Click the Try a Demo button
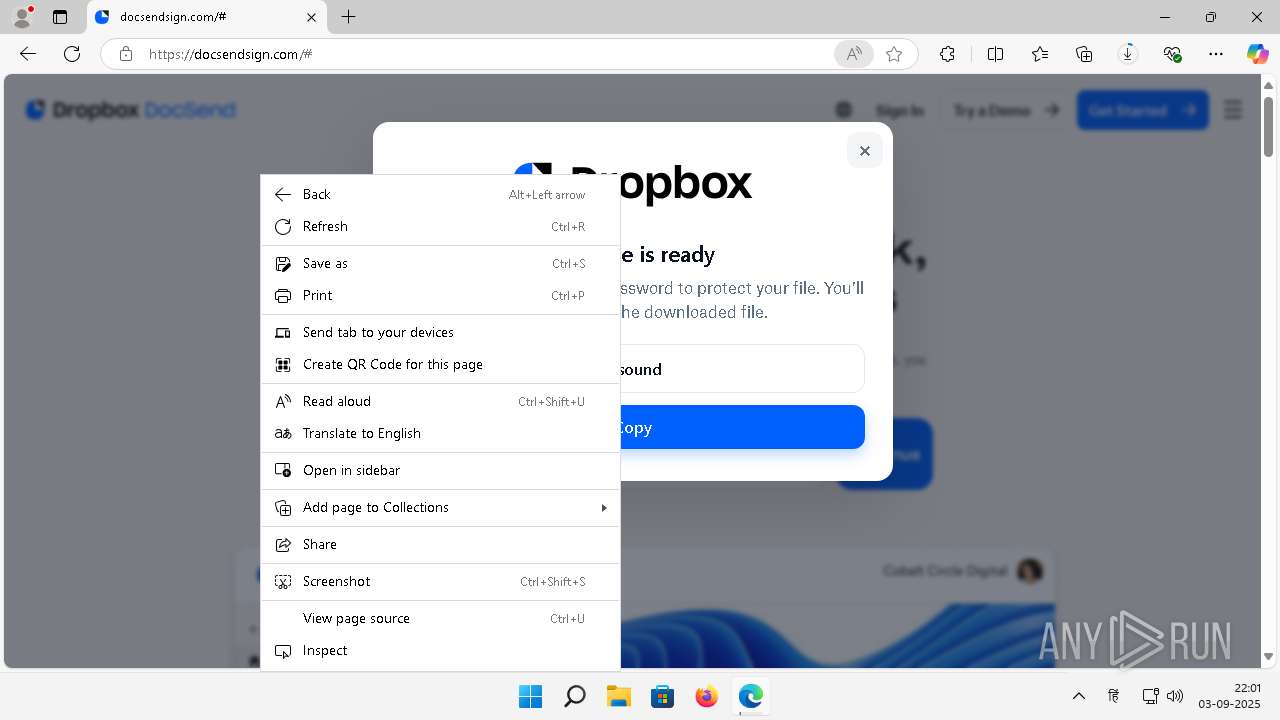Screen dimensions: 1280x720 tap(1005, 110)
